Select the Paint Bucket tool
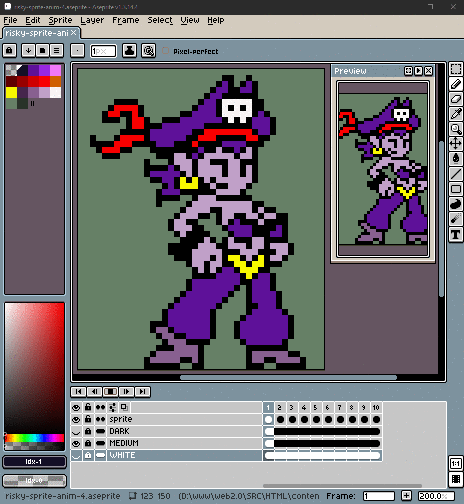This screenshot has height=504, width=464. point(456,158)
